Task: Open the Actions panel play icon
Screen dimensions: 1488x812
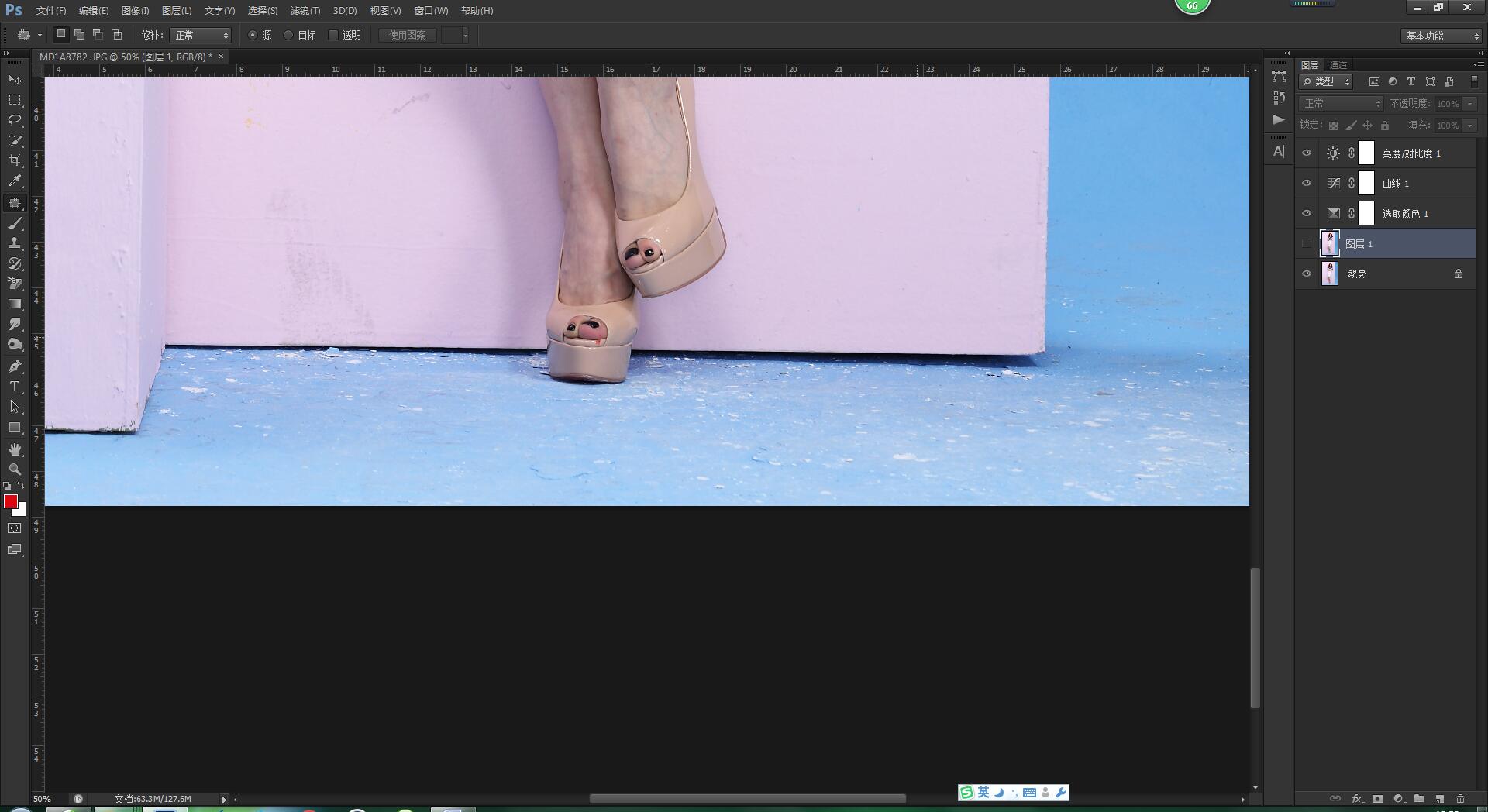Action: pyautogui.click(x=1279, y=120)
